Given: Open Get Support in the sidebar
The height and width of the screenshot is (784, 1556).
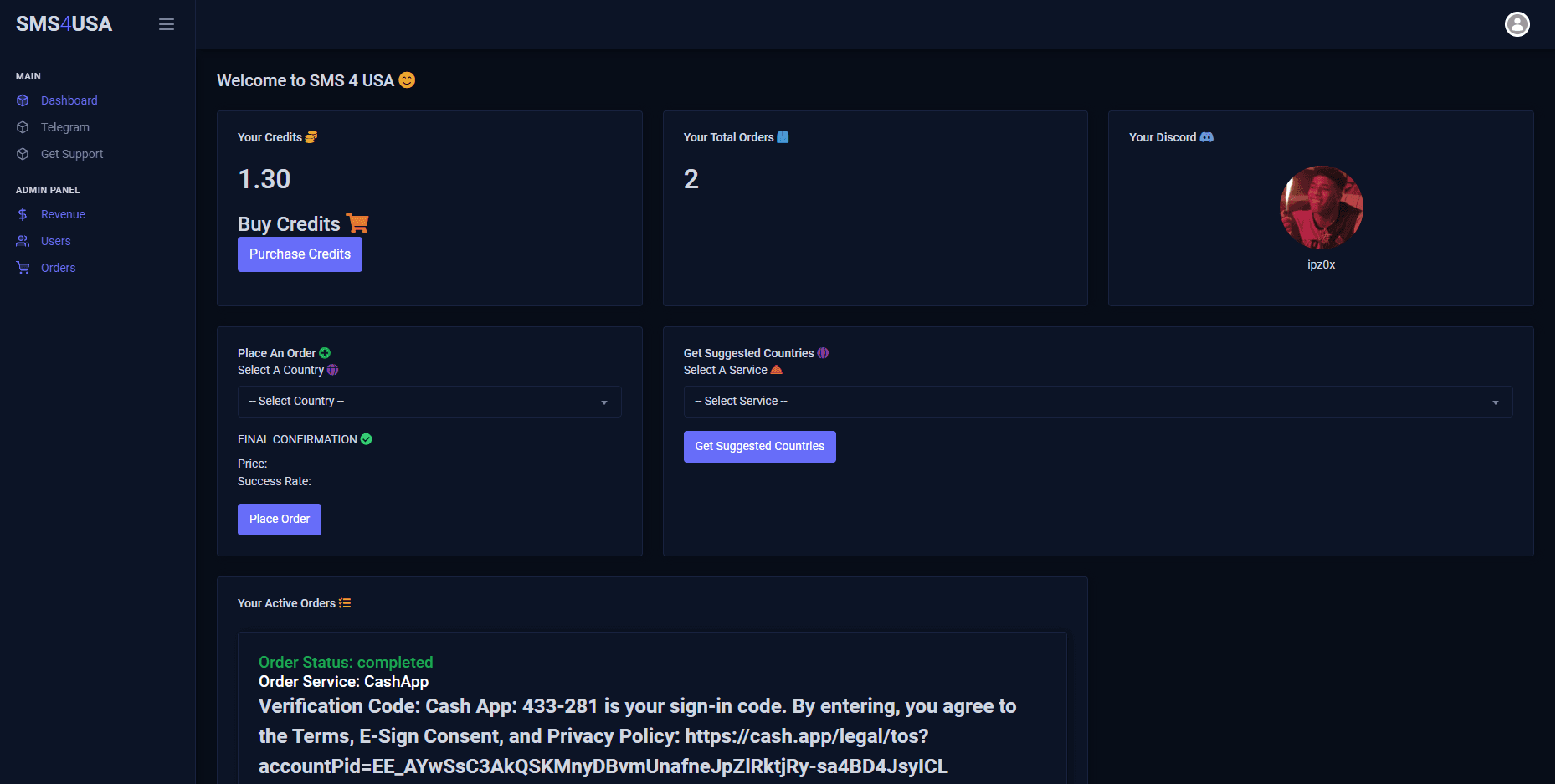Looking at the screenshot, I should 72,154.
